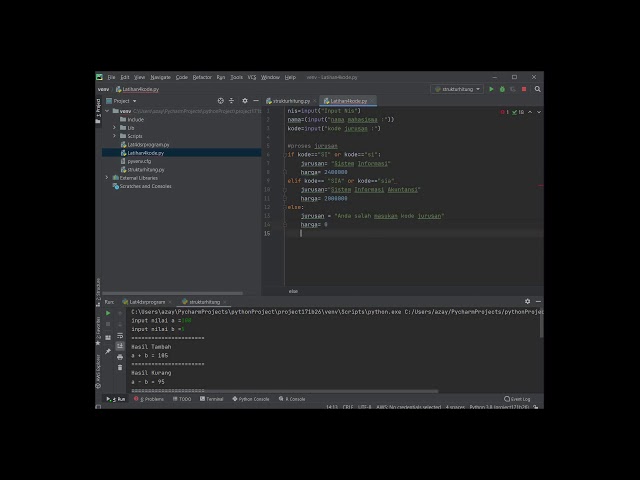The width and height of the screenshot is (640, 480).
Task: Expand External Libraries node
Action: pyautogui.click(x=107, y=178)
